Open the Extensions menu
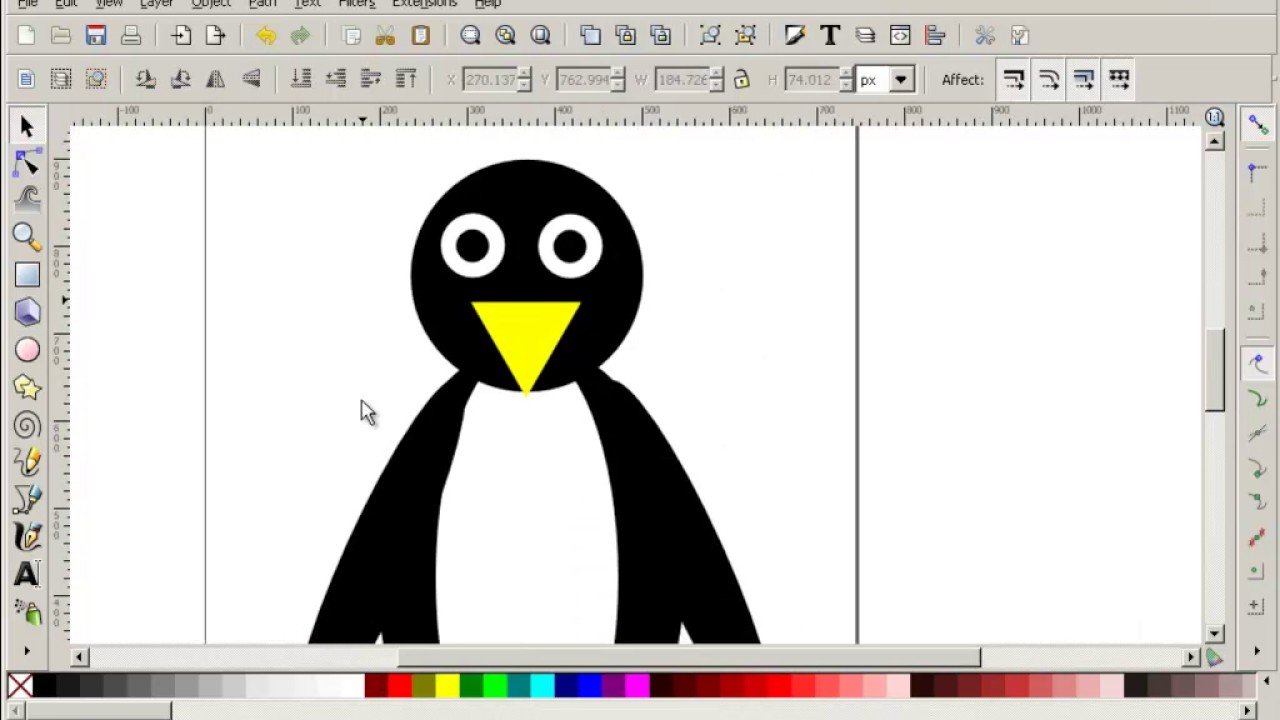Image resolution: width=1280 pixels, height=720 pixels. (x=424, y=4)
